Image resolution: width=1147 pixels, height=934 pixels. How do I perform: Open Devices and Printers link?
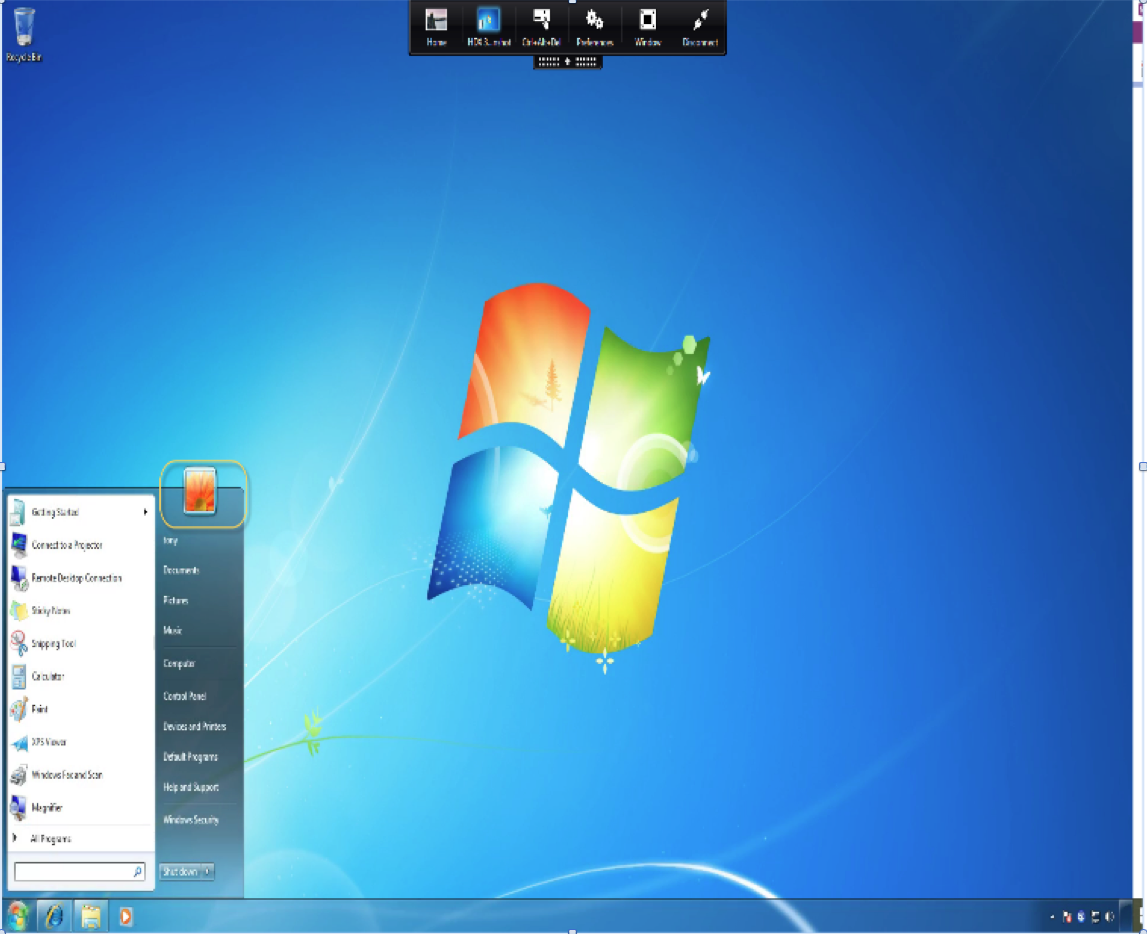(194, 727)
